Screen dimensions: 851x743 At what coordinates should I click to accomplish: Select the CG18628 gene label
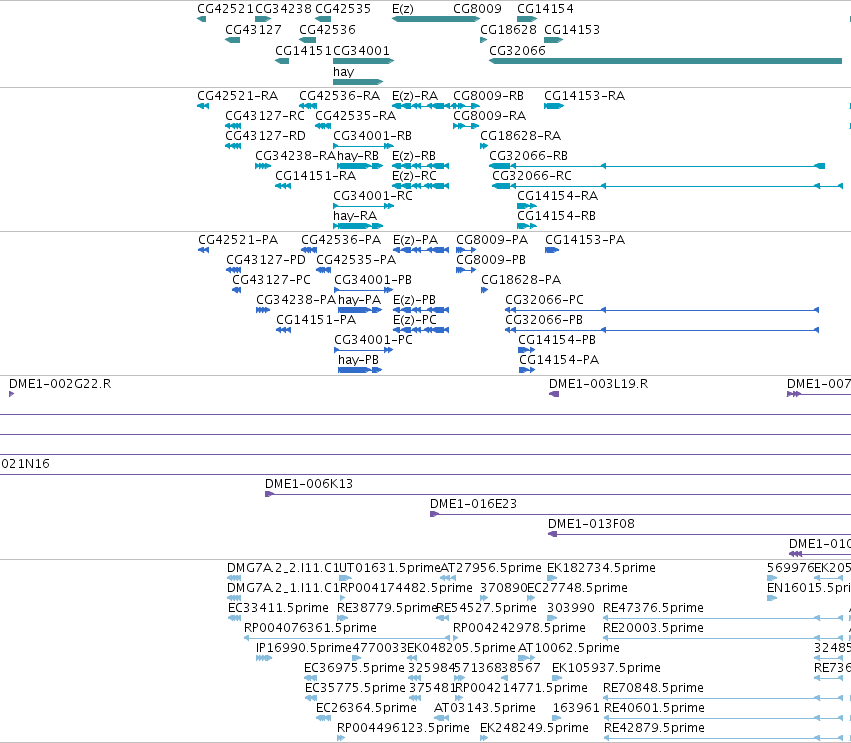point(509,29)
